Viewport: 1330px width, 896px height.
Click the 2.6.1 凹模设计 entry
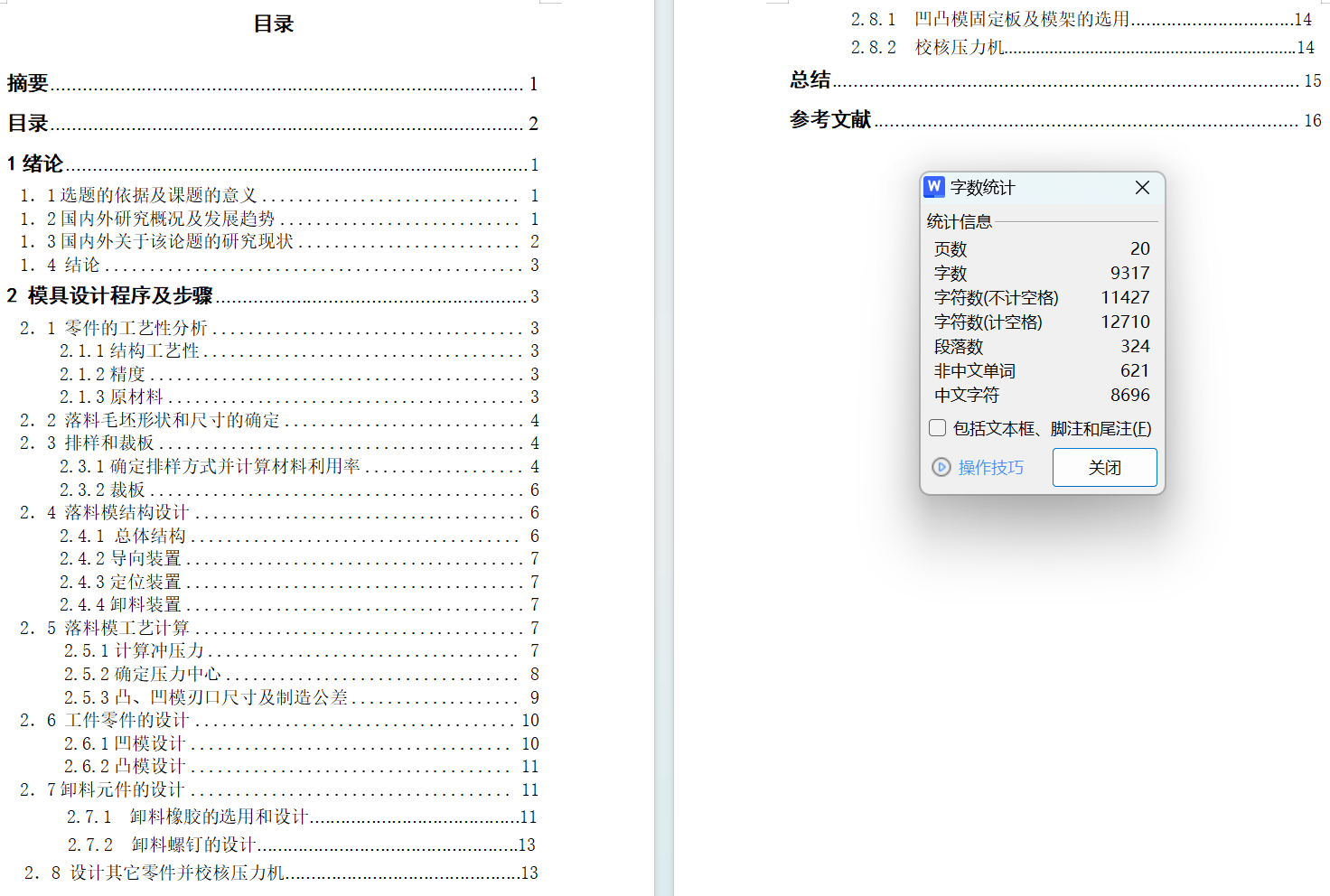(302, 743)
